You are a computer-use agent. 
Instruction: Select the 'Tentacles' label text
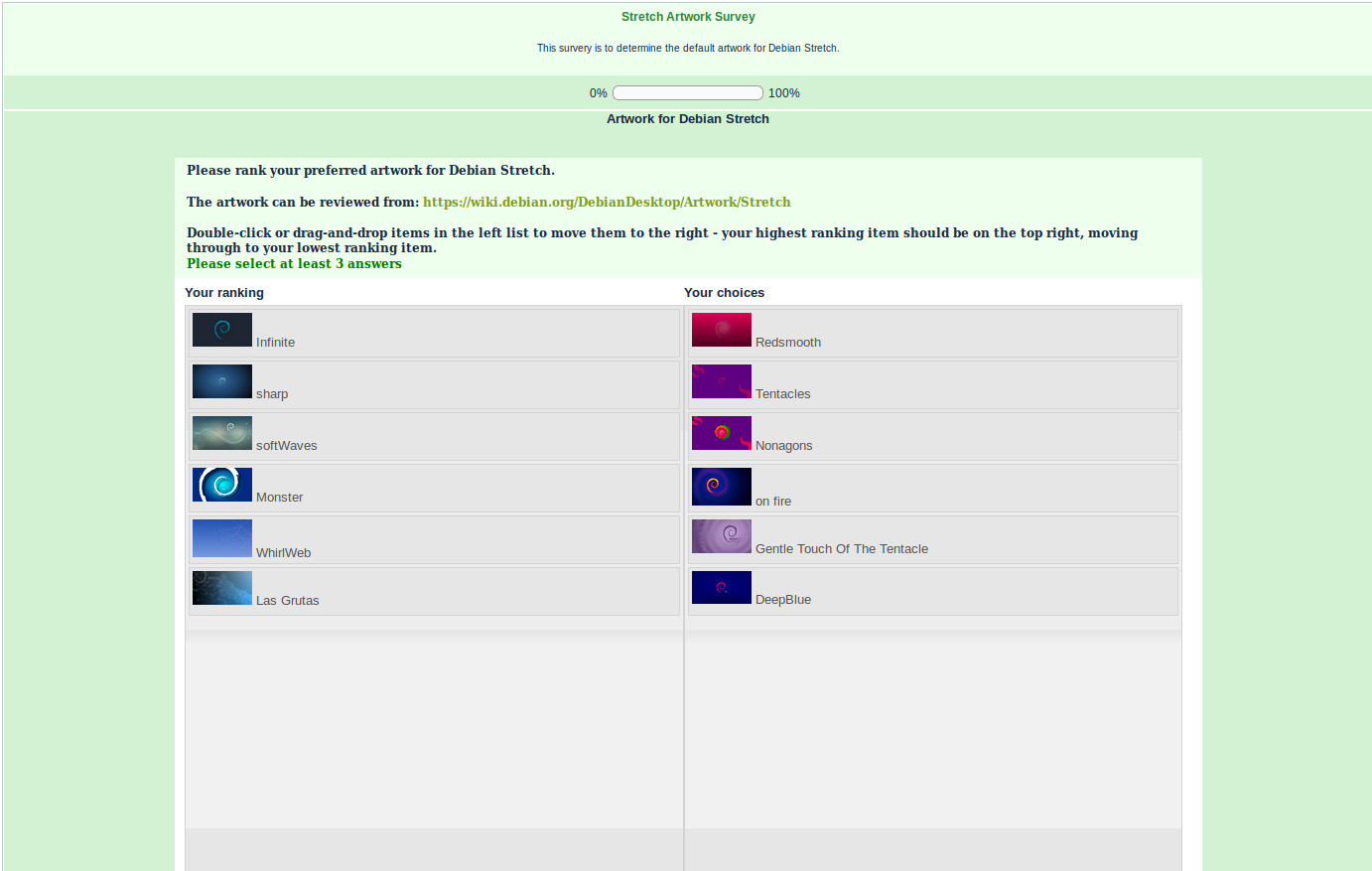(x=783, y=394)
